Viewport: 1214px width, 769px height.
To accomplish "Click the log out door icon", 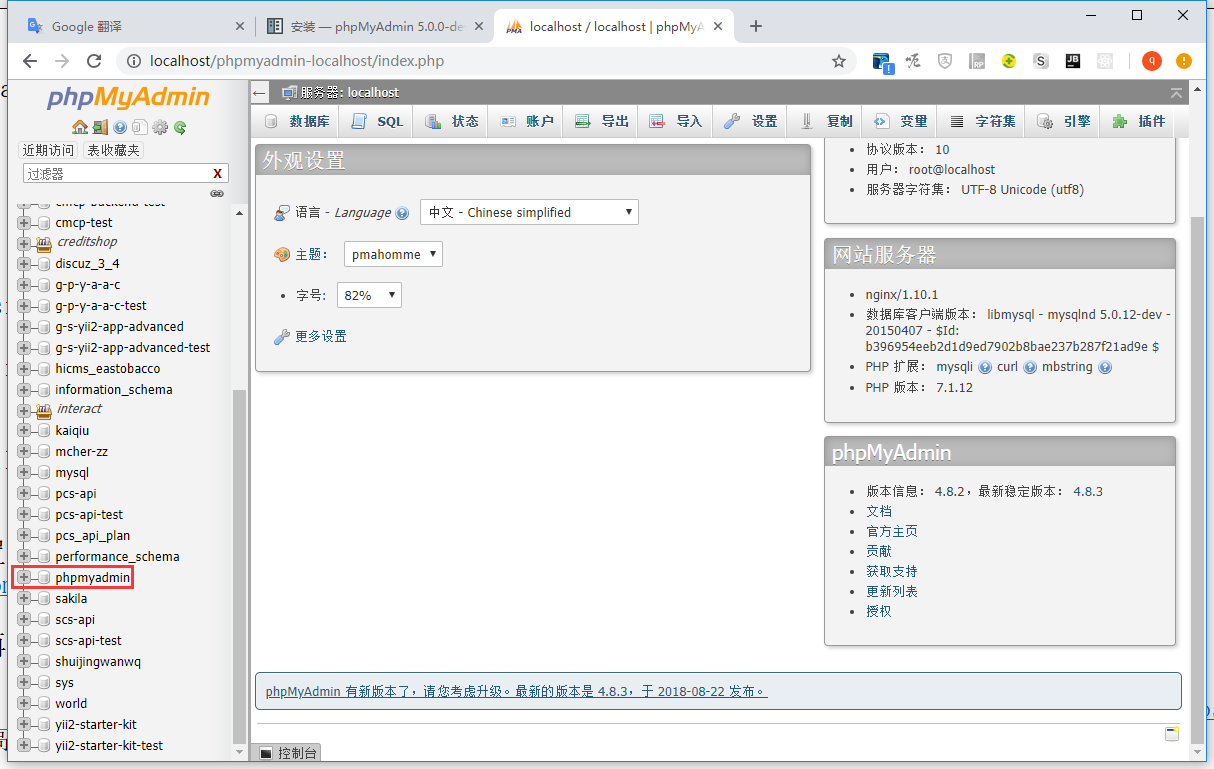I will coord(100,127).
